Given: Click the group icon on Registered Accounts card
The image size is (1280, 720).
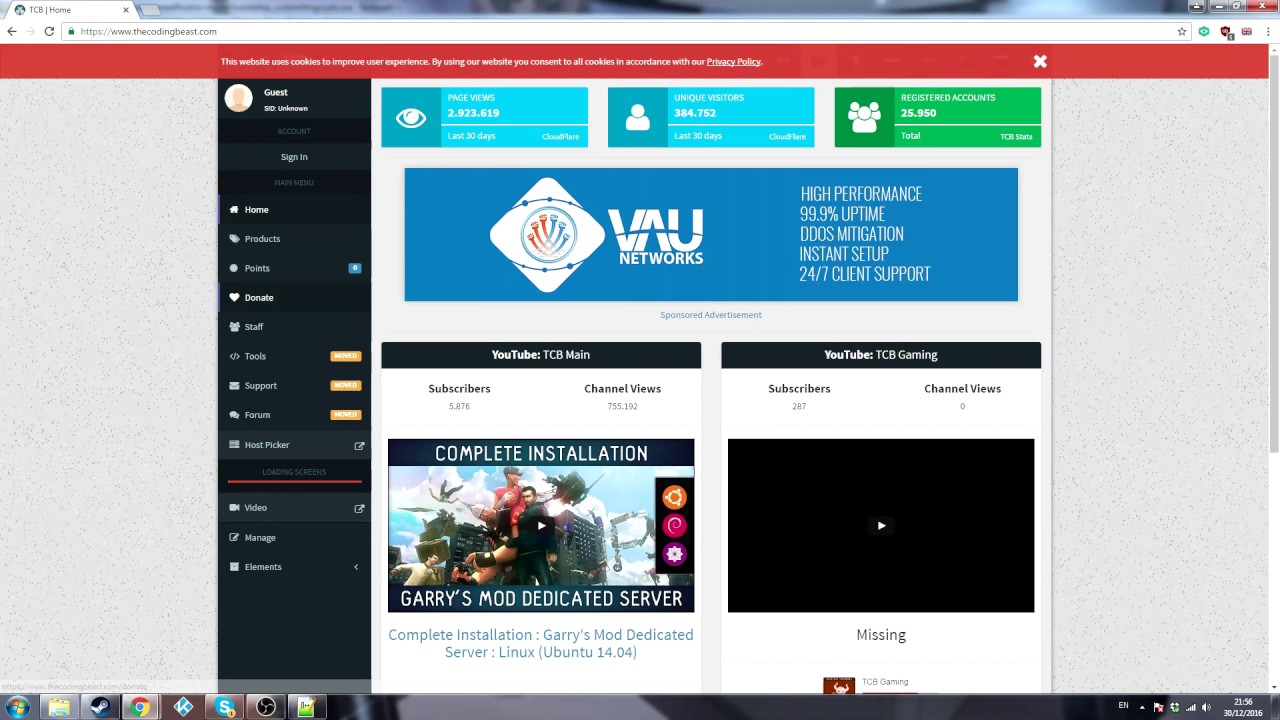Looking at the screenshot, I should [864, 118].
